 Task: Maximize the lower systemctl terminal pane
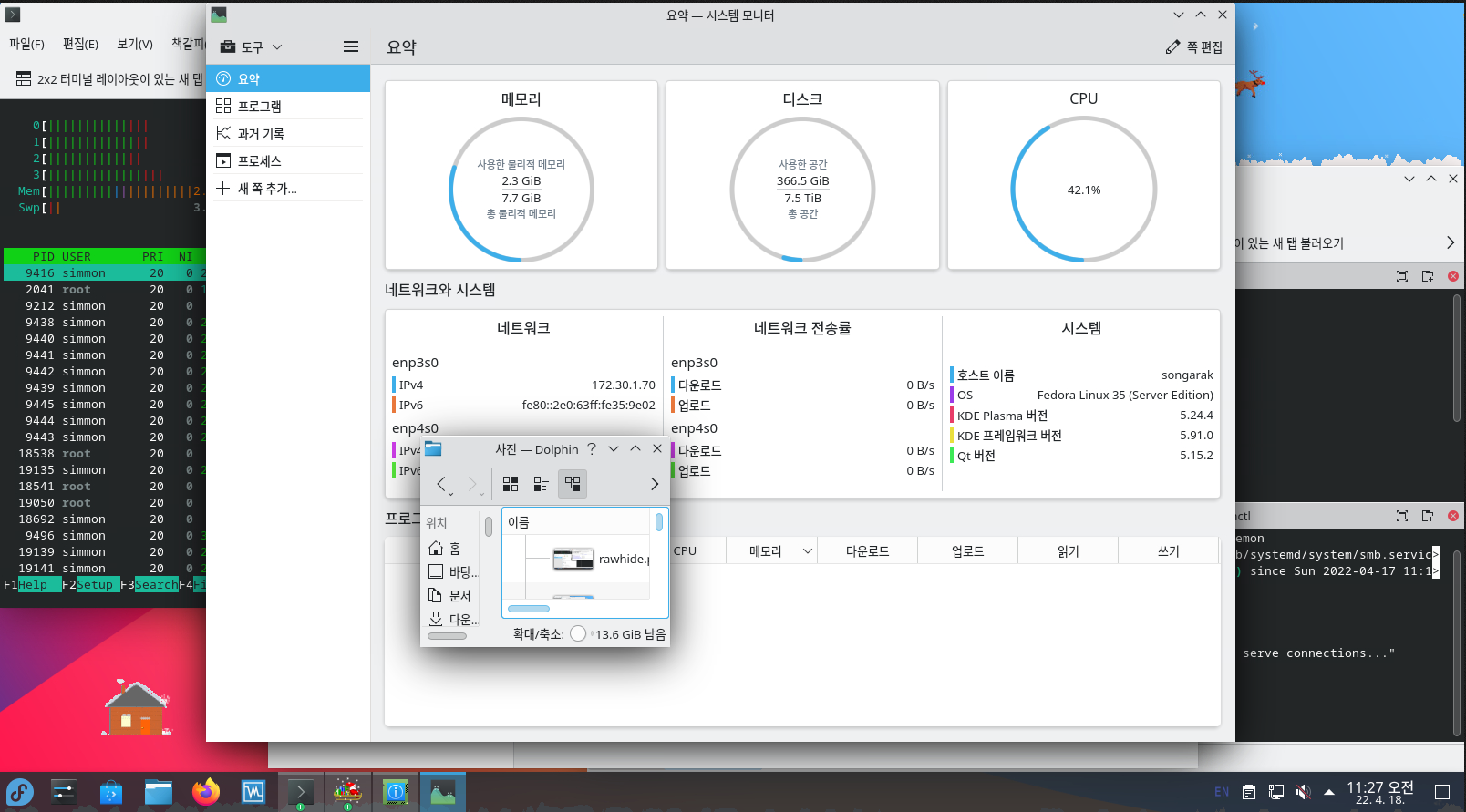[1402, 516]
